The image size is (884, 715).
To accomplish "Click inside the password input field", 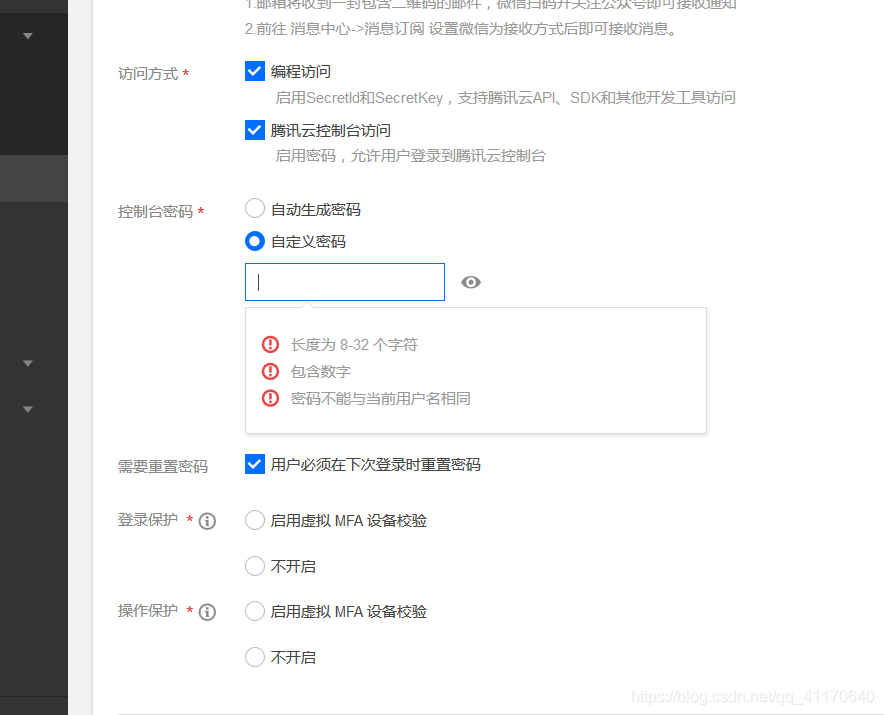I will [344, 282].
